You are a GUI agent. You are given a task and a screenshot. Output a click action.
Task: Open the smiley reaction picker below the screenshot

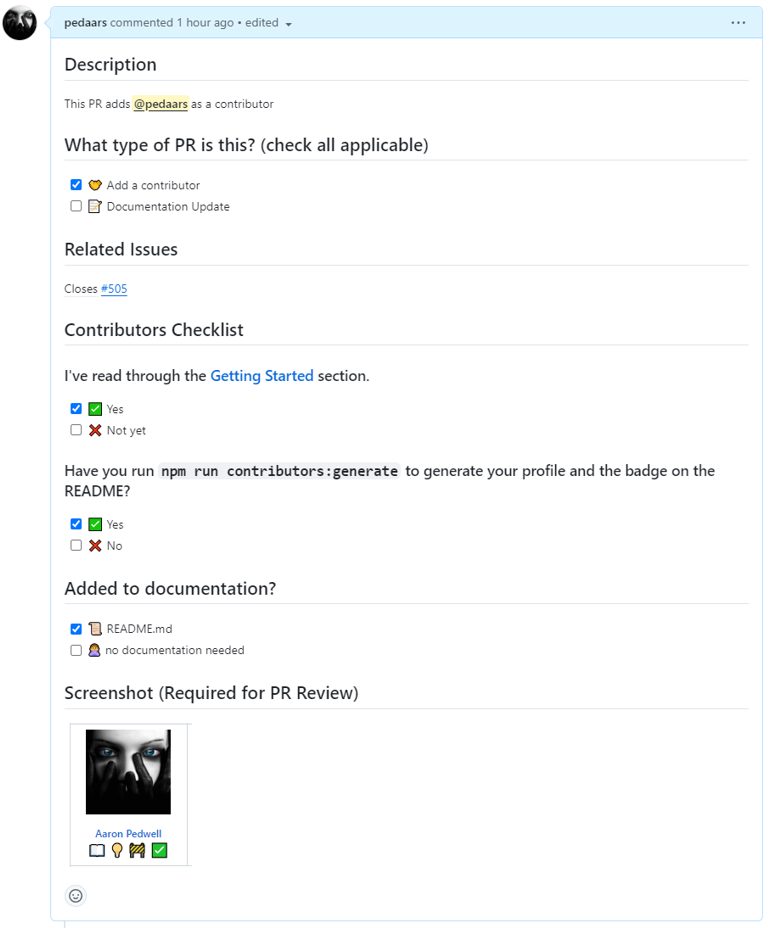[75, 895]
